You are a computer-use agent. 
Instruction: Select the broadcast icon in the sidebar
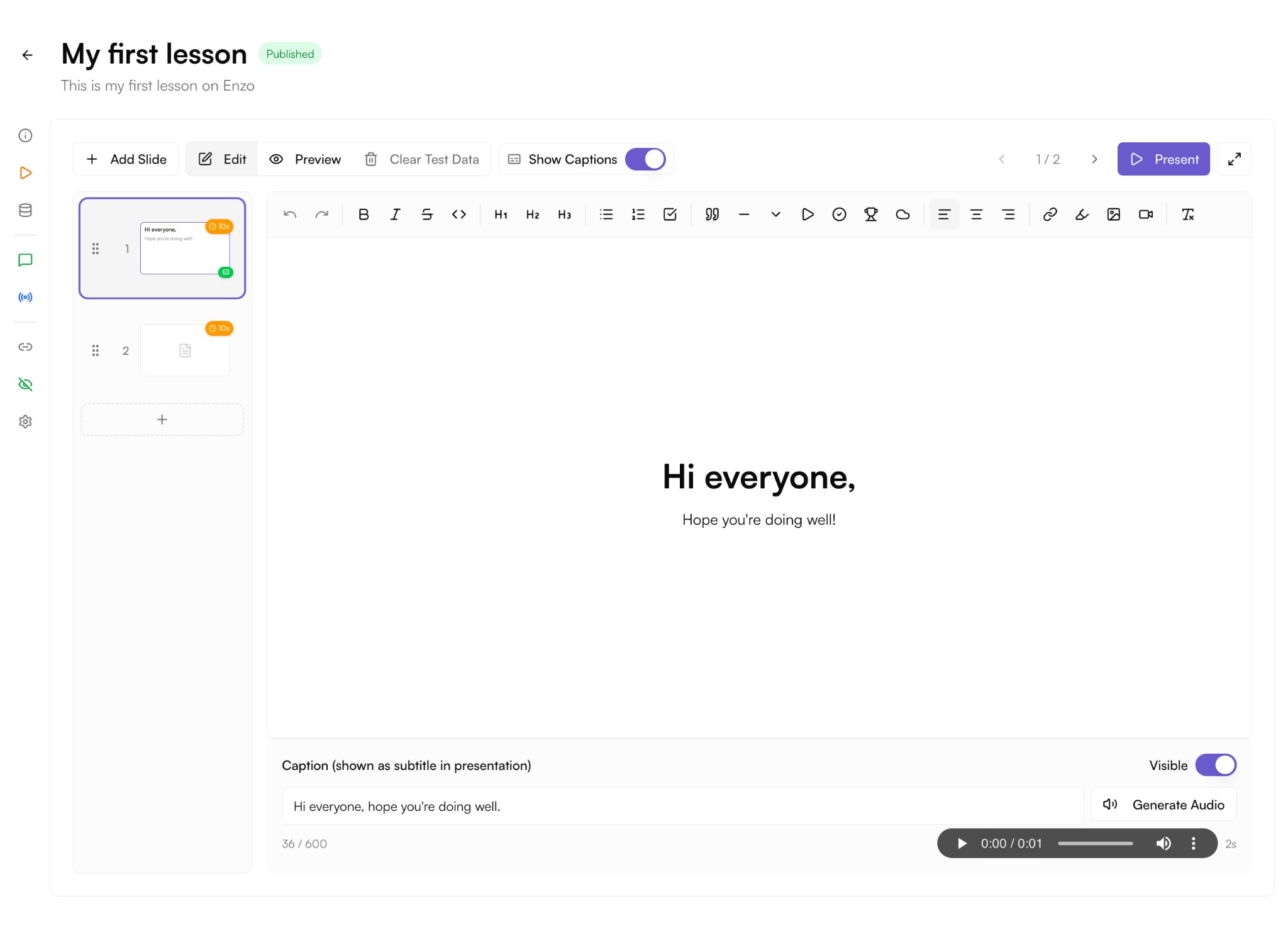(x=25, y=297)
